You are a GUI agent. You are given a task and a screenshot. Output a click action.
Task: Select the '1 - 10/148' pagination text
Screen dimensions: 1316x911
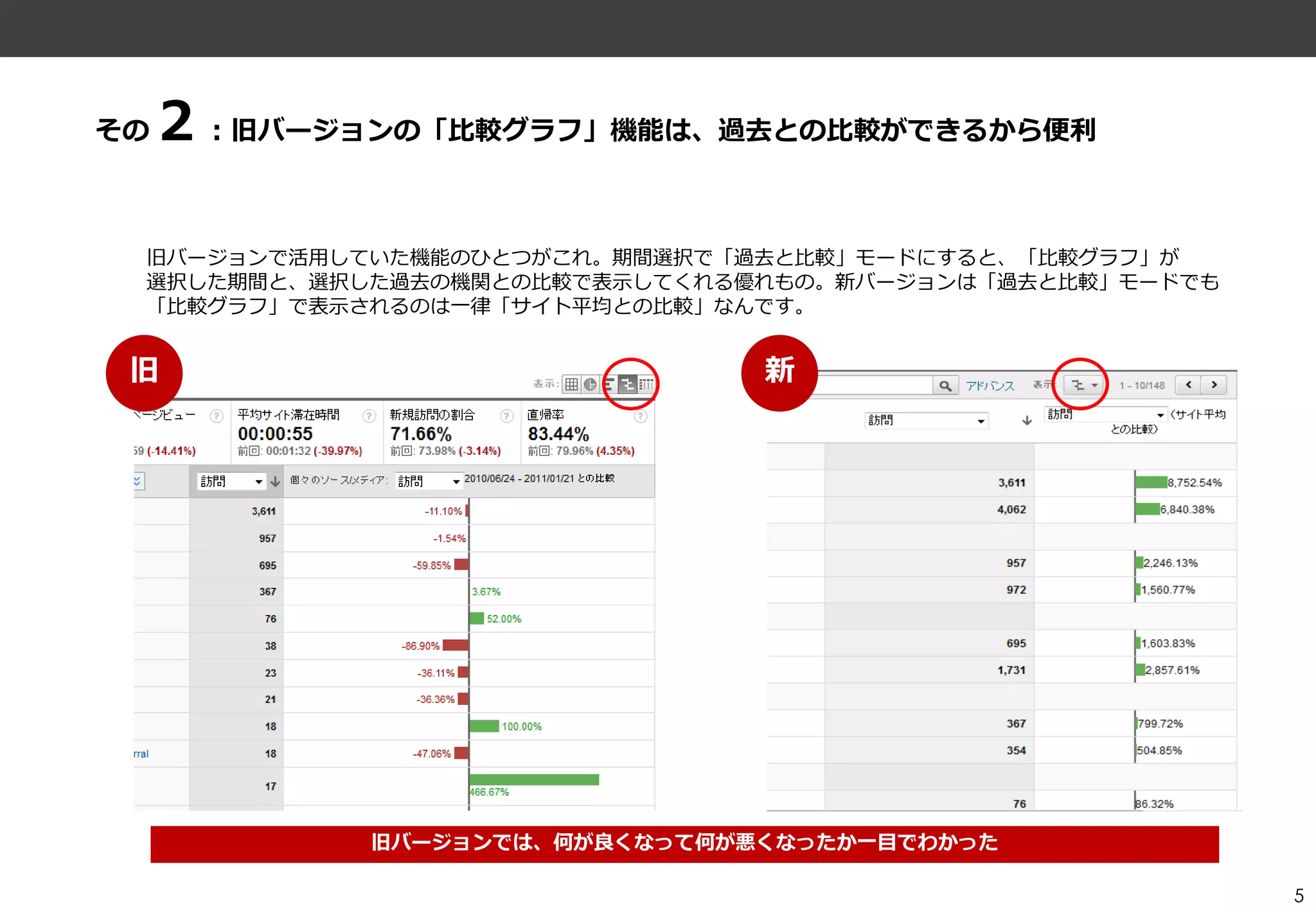pos(1142,385)
